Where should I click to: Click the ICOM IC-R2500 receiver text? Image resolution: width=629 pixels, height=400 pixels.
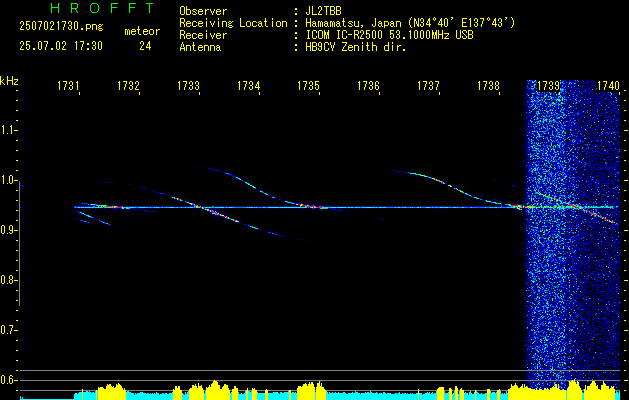pyautogui.click(x=389, y=35)
